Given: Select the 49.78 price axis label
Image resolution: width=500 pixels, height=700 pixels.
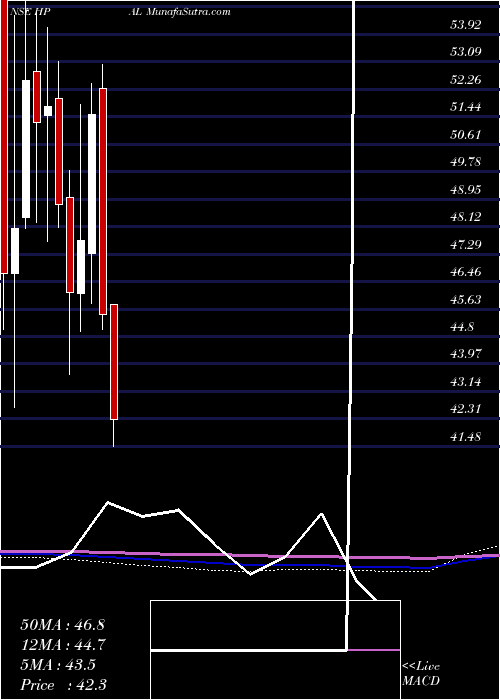Looking at the screenshot, I should point(466,162).
